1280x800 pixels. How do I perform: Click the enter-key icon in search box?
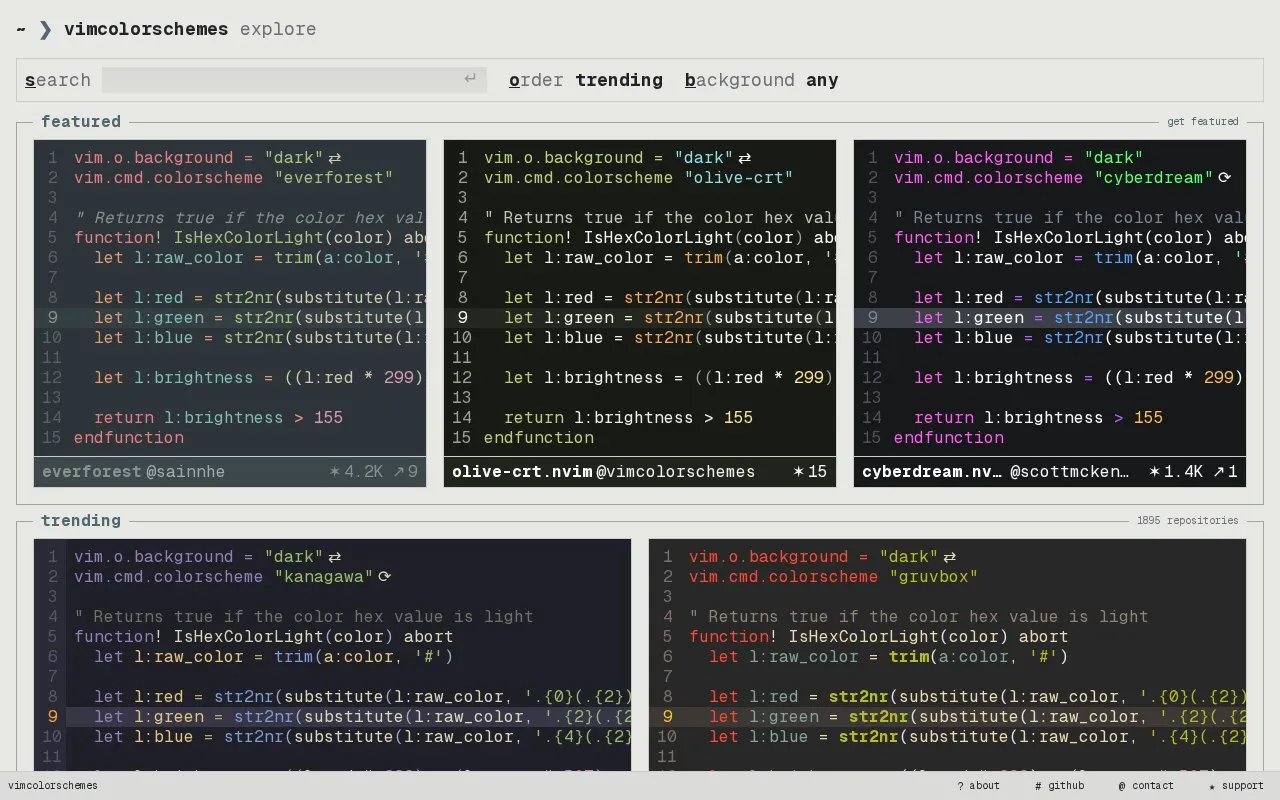coord(470,79)
